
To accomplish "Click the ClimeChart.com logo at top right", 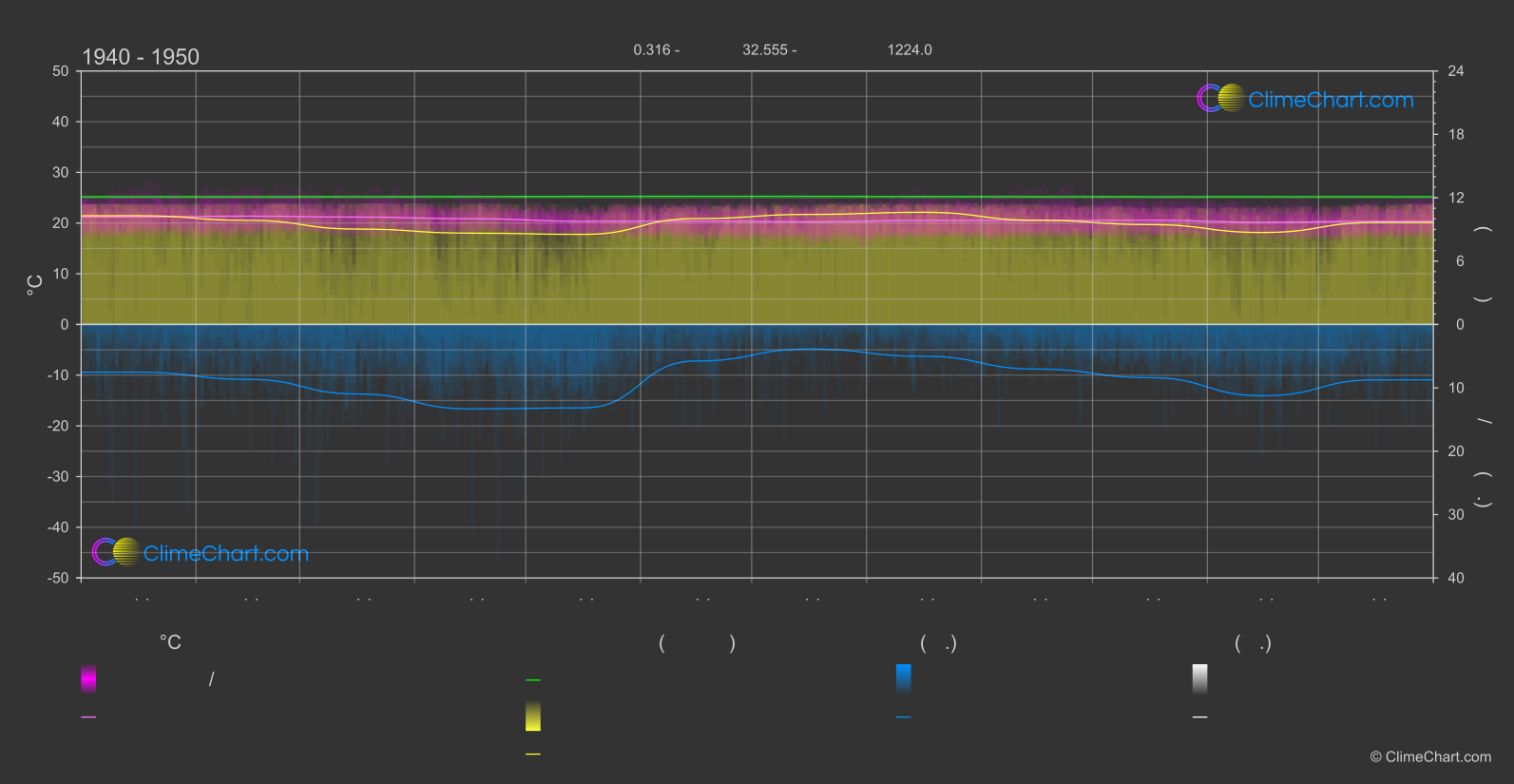I will coord(1305,99).
